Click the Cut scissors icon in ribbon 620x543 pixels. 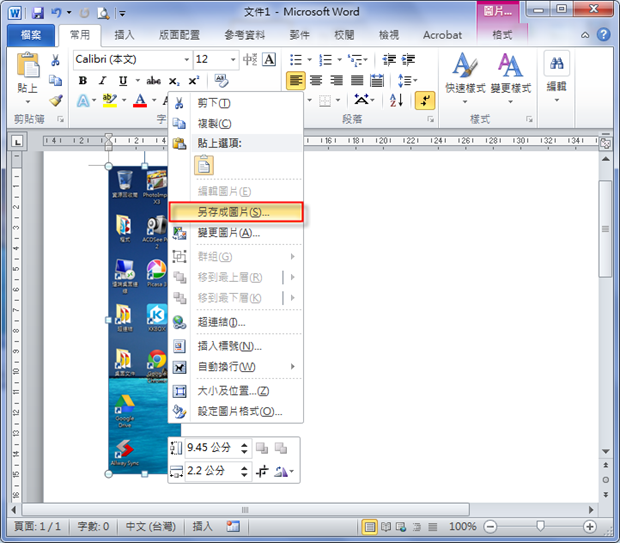pyautogui.click(x=55, y=60)
